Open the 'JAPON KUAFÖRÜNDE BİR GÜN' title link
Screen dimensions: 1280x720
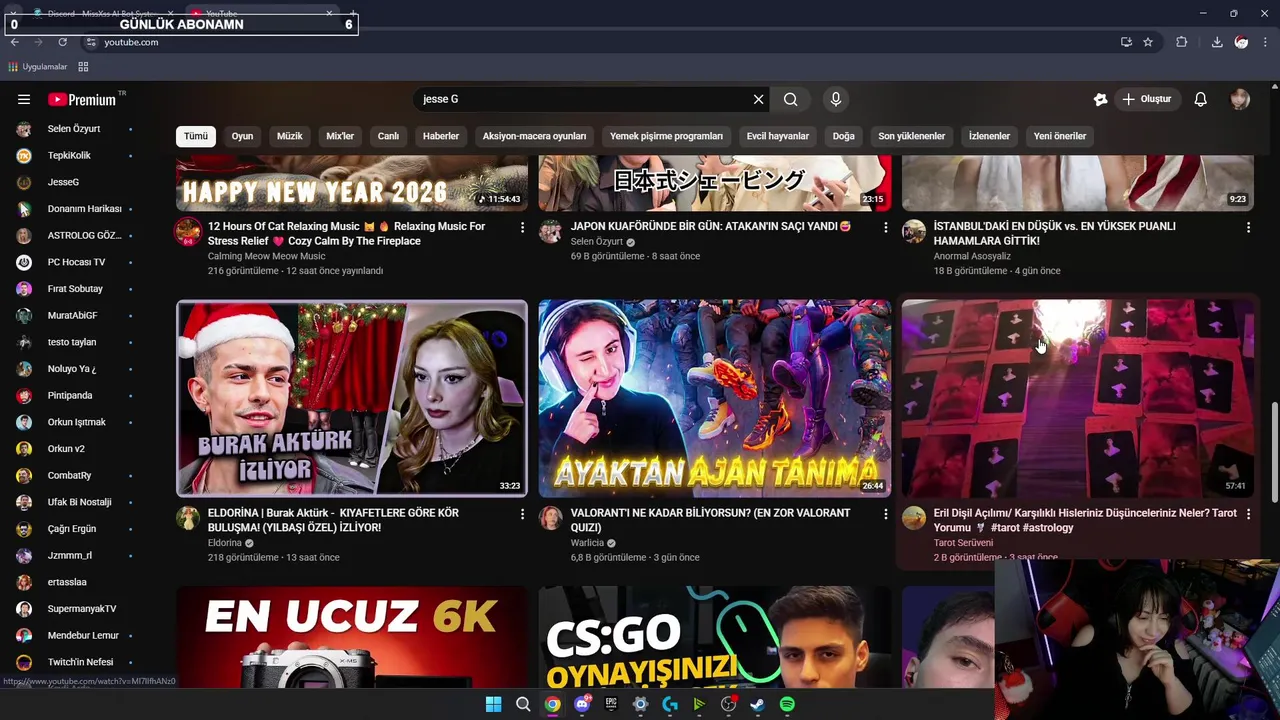711,226
